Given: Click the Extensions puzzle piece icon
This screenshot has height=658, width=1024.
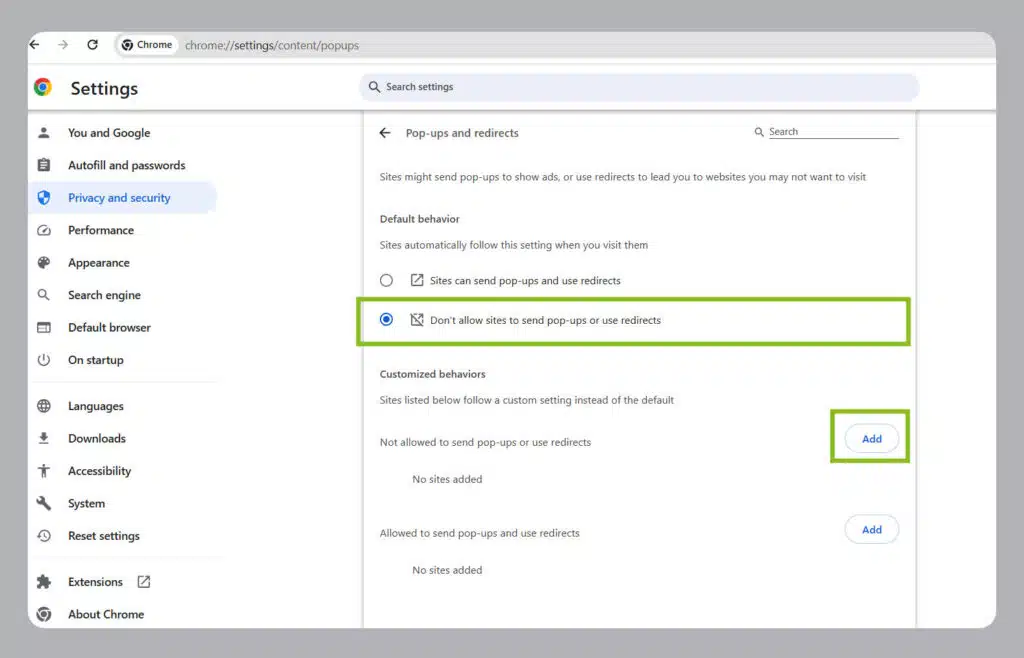Looking at the screenshot, I should (44, 582).
